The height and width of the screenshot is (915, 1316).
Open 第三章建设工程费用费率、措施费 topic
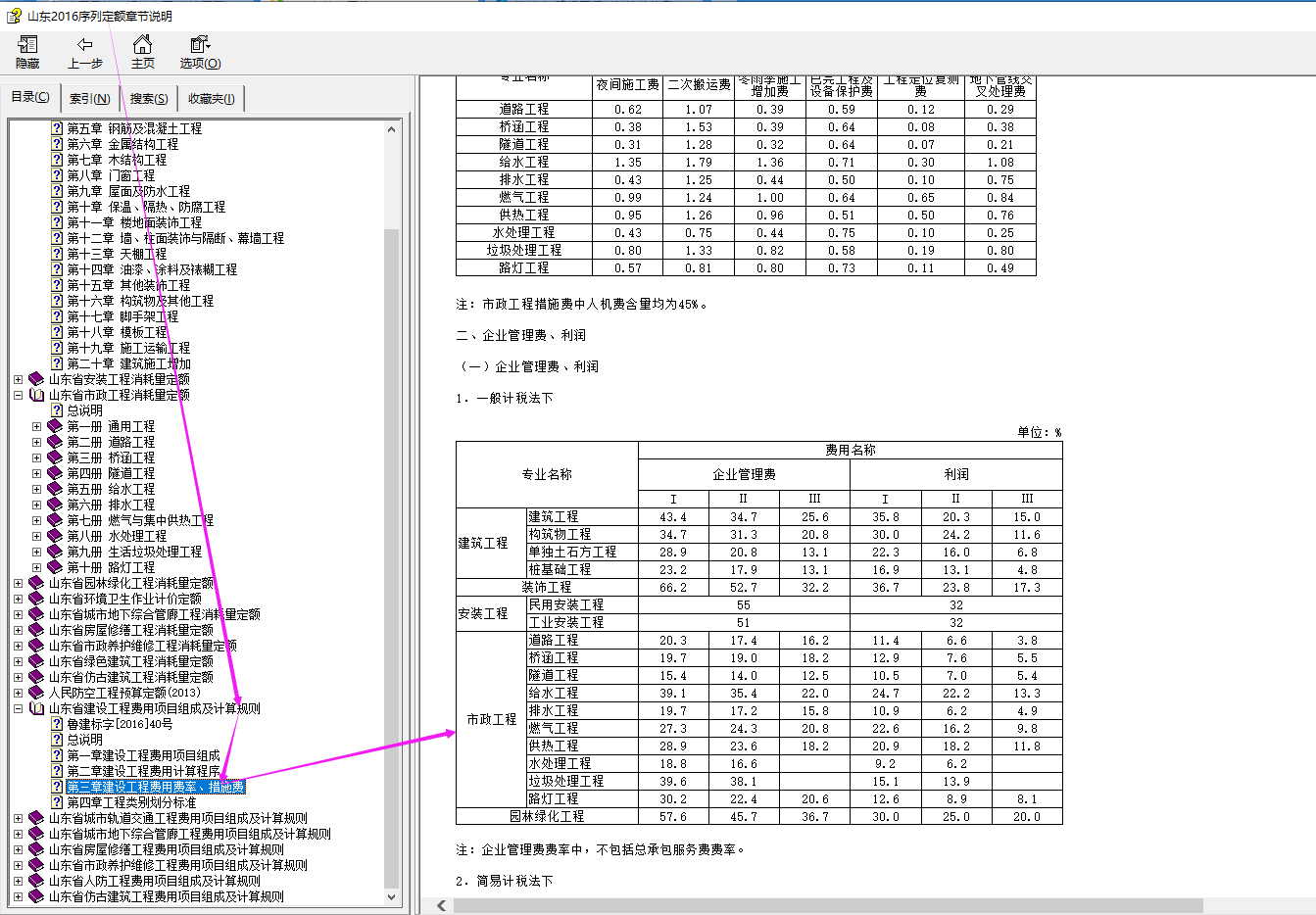coord(156,787)
